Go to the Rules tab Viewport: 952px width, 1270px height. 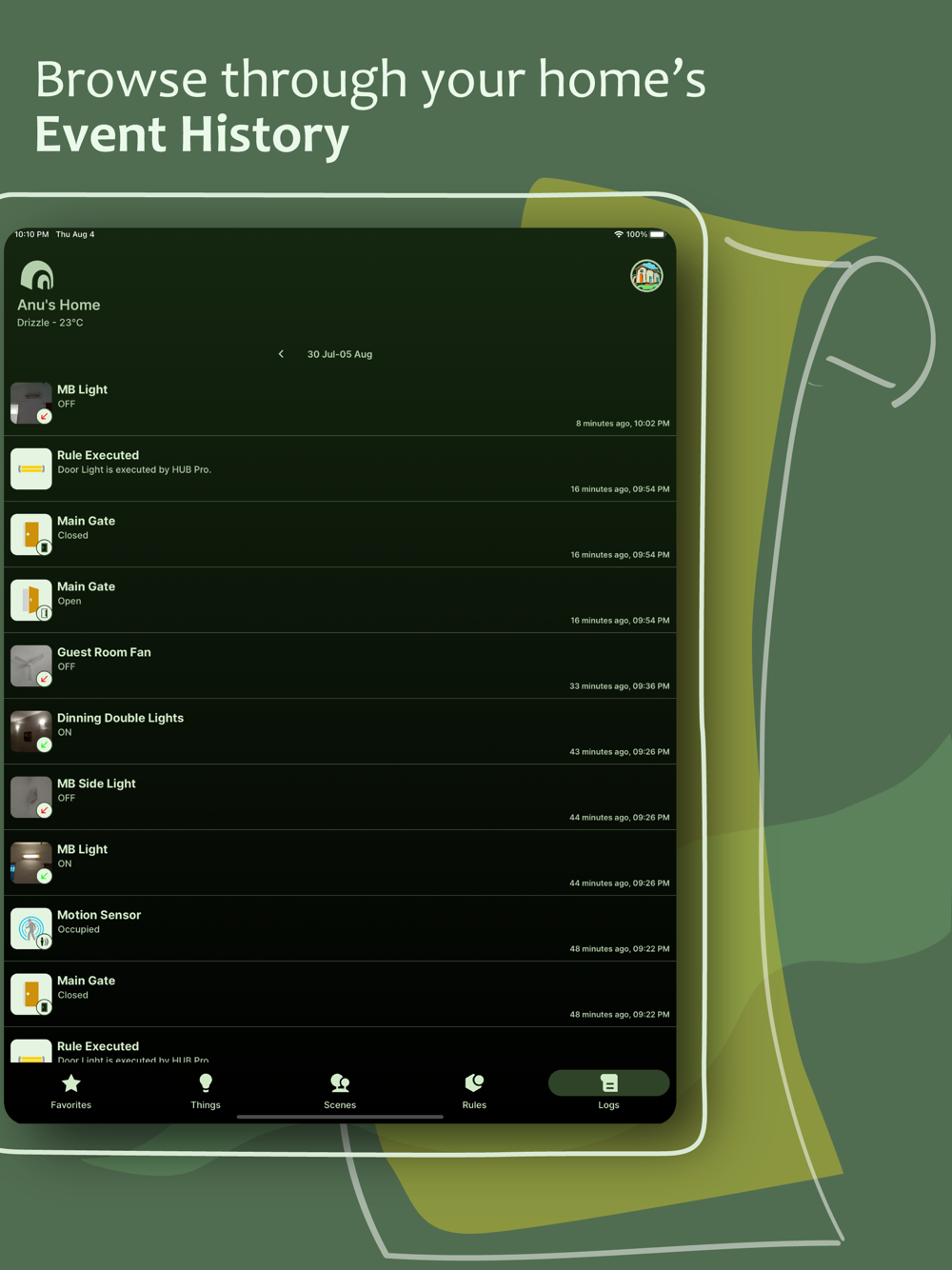point(474,1091)
